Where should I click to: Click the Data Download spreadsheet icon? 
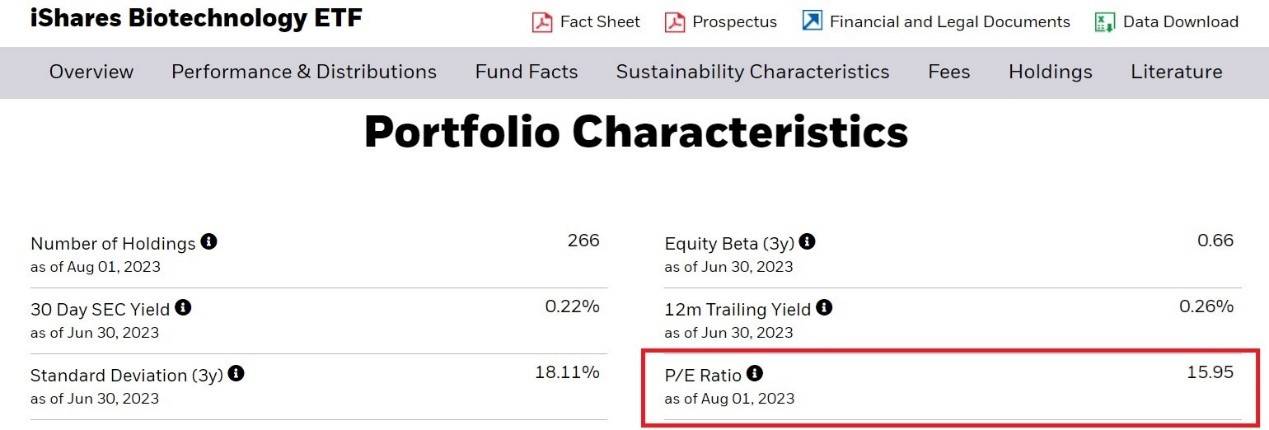point(1105,22)
